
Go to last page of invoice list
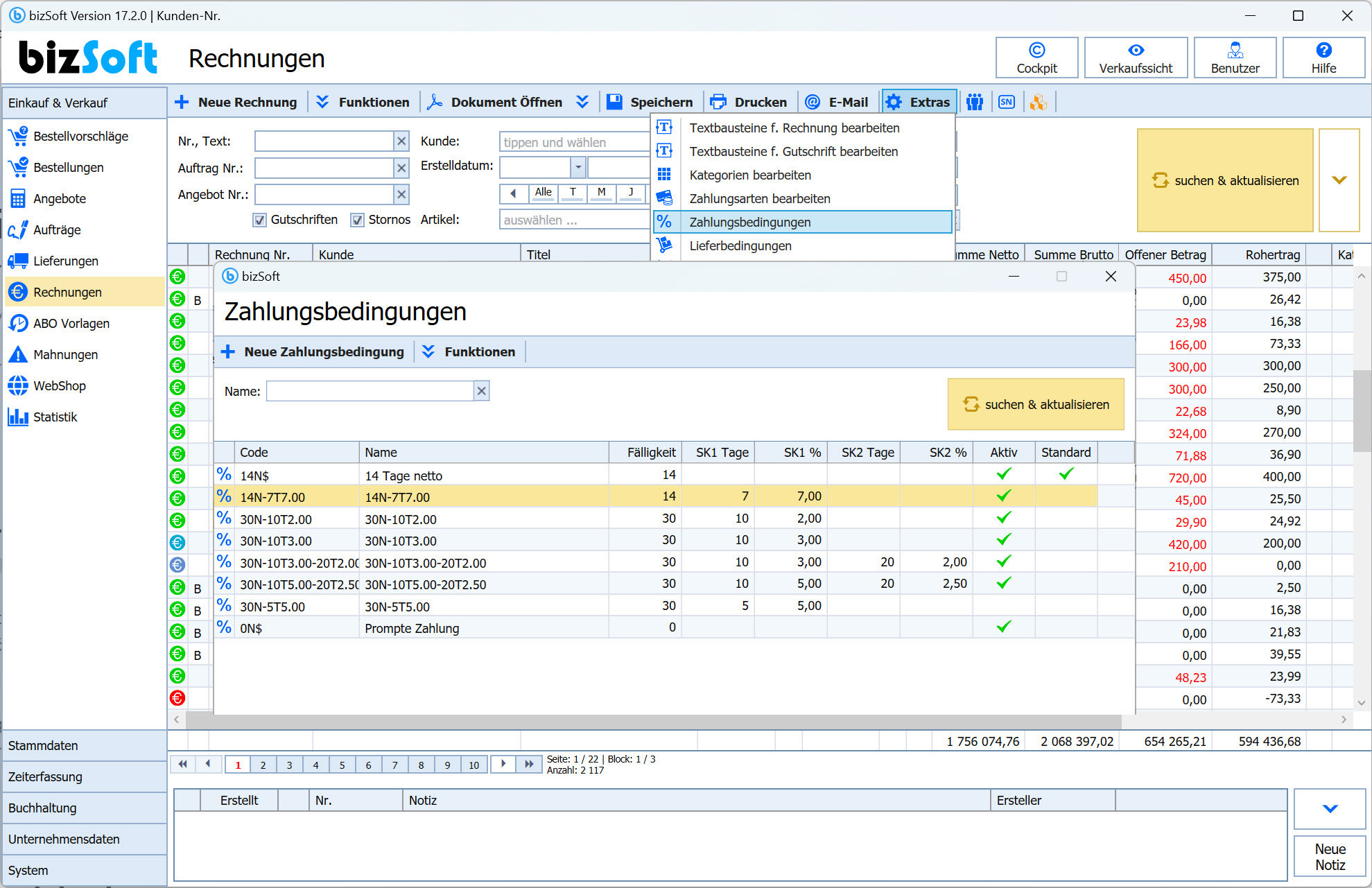pyautogui.click(x=529, y=764)
